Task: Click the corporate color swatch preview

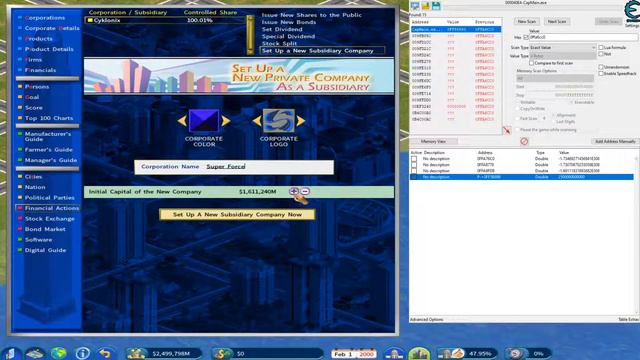Action: [204, 120]
